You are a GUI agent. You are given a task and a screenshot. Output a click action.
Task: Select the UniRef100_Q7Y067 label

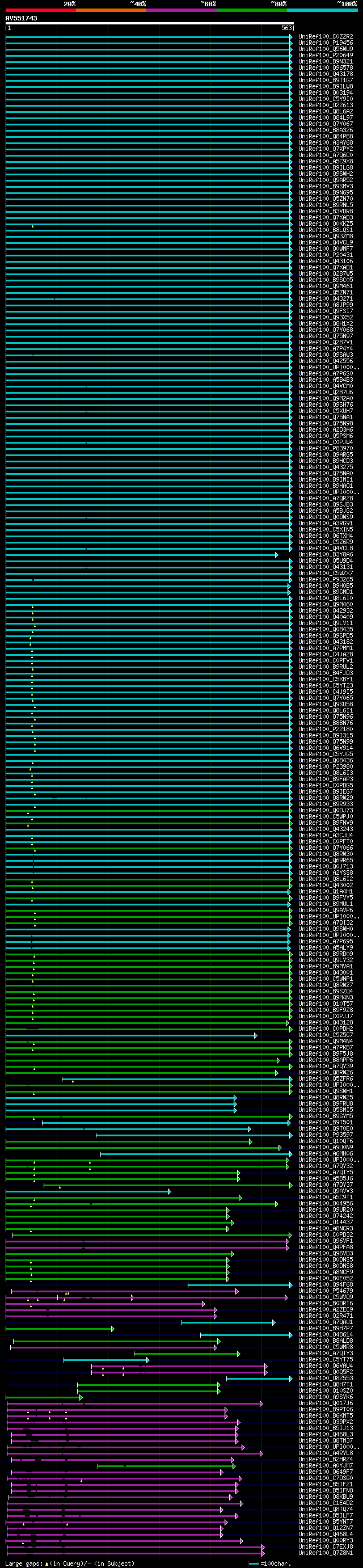(x=326, y=124)
